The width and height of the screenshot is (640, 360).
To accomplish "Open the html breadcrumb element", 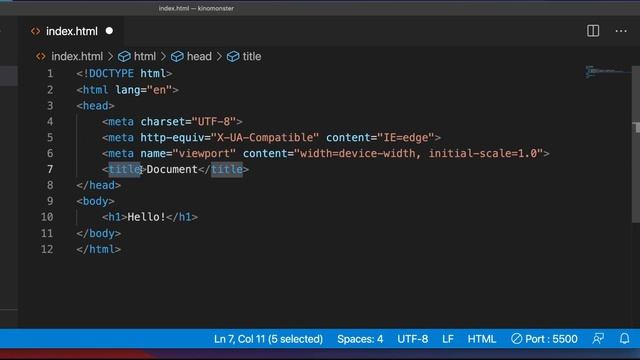I will (144, 56).
